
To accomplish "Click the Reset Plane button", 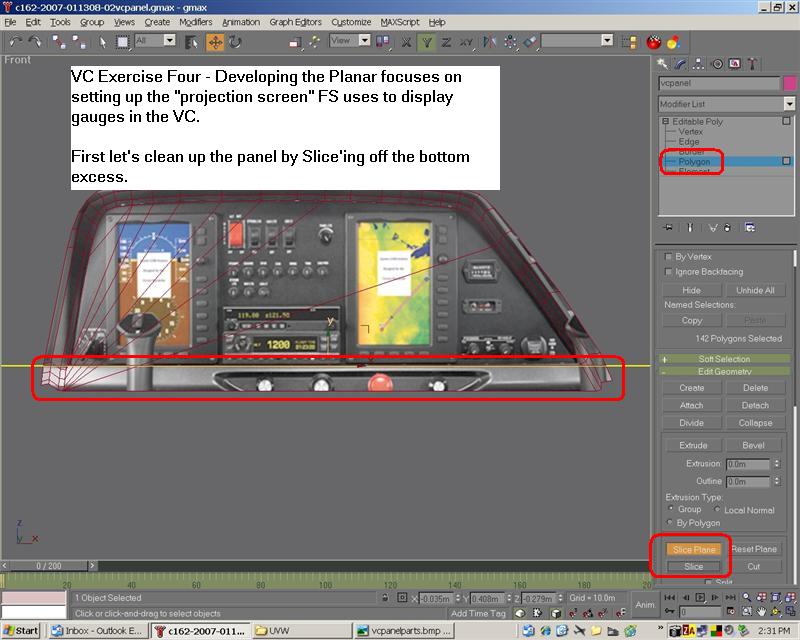I will click(754, 549).
